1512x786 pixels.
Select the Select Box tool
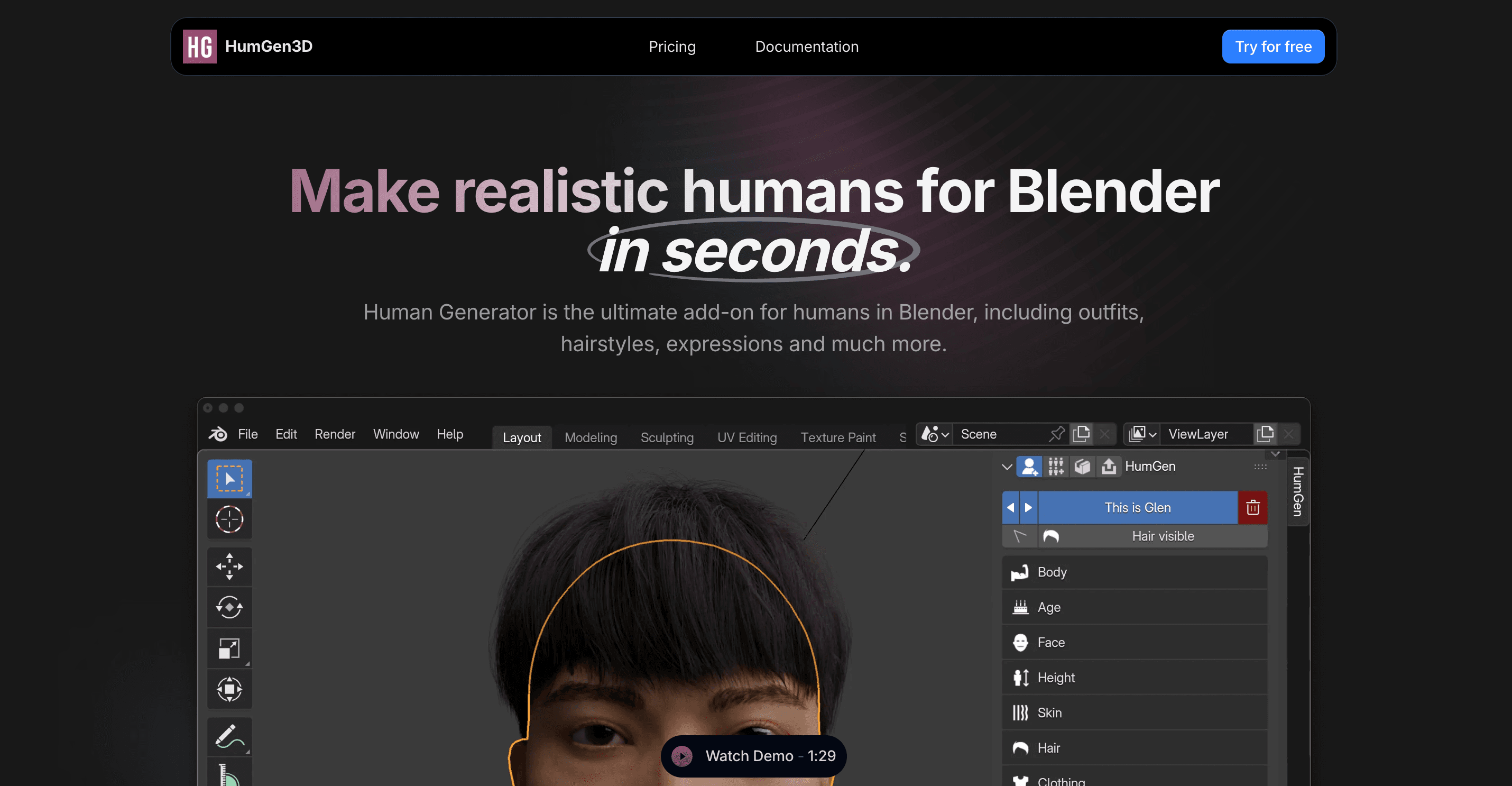[229, 478]
